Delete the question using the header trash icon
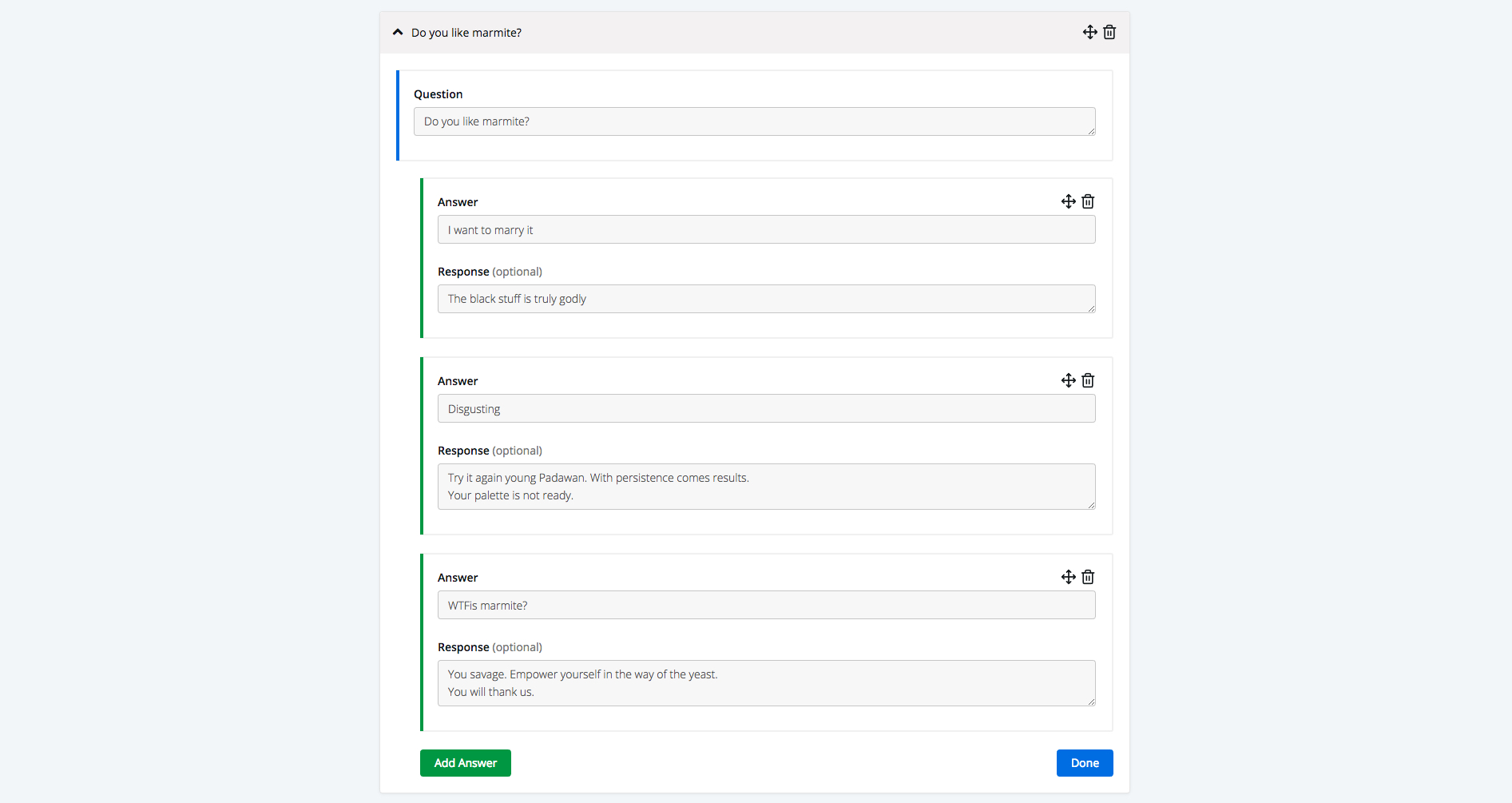The image size is (1512, 803). coord(1109,32)
